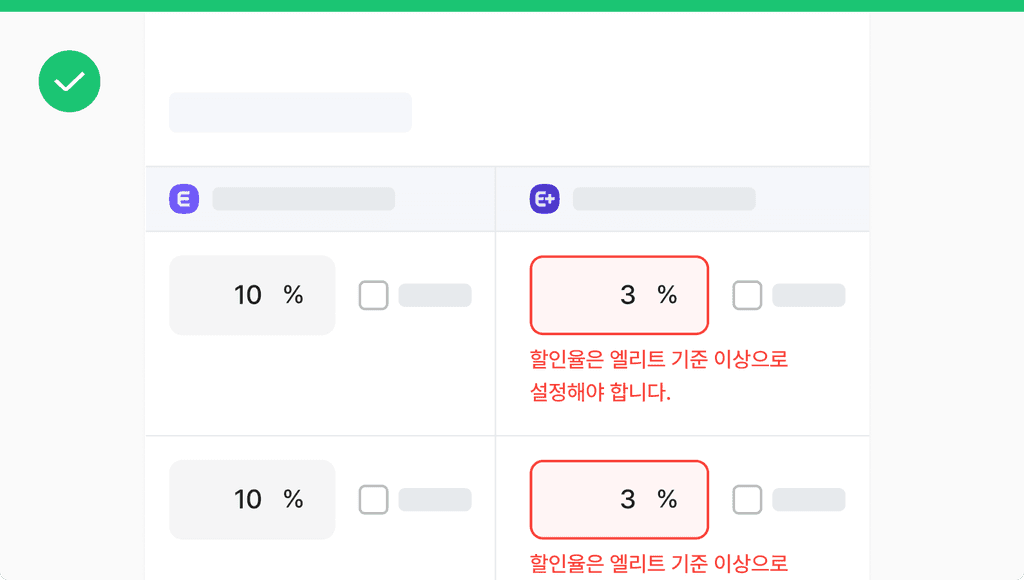Click the label next to first-row Elite Plus checkbox

[x=808, y=295]
